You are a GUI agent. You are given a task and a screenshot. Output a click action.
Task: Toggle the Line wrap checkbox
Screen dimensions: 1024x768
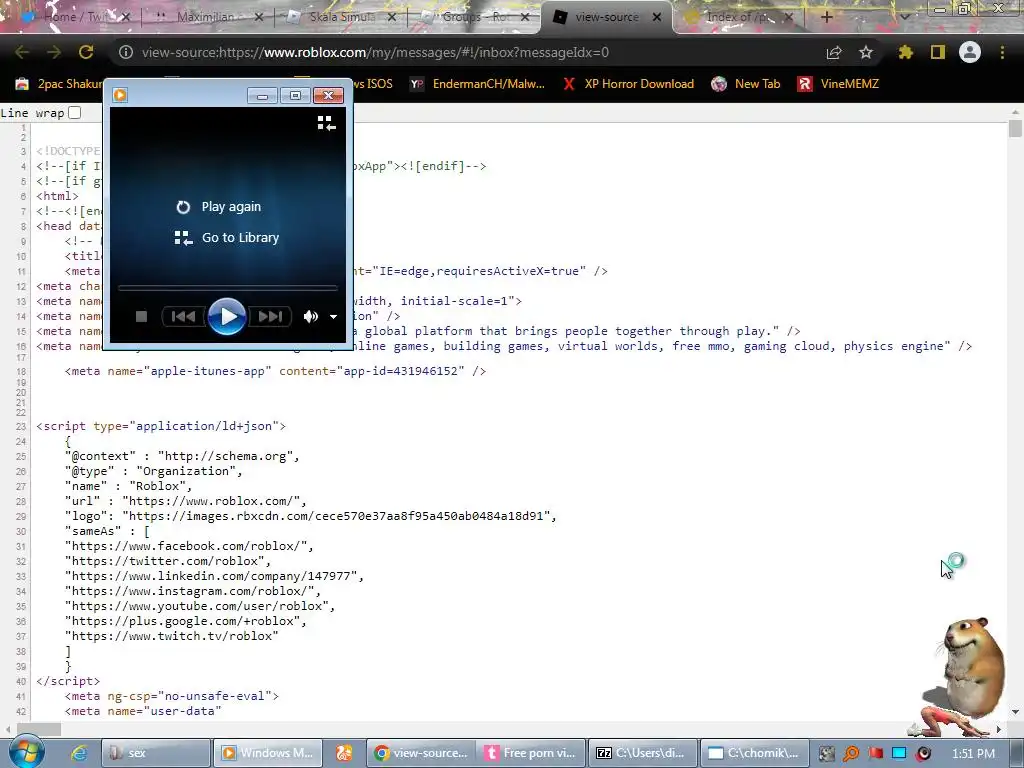click(x=75, y=112)
